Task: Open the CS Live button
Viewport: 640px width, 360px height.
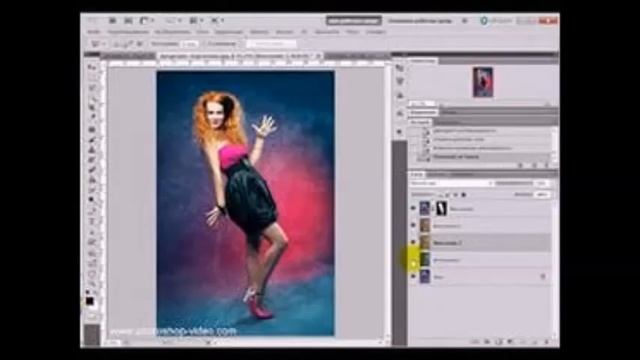Action: 496,20
